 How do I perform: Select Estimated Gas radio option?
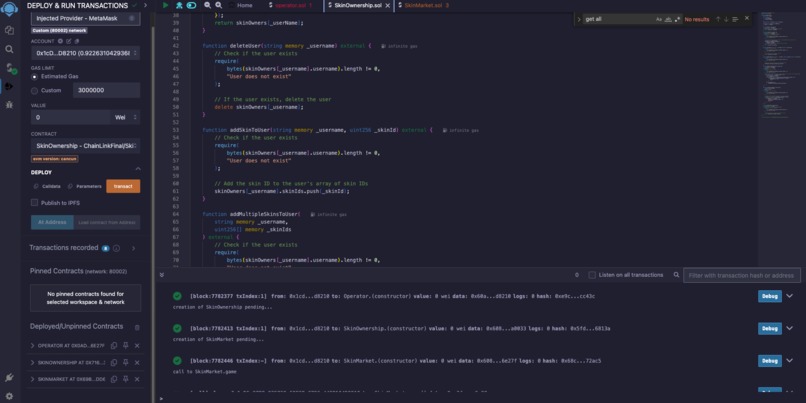pos(34,77)
